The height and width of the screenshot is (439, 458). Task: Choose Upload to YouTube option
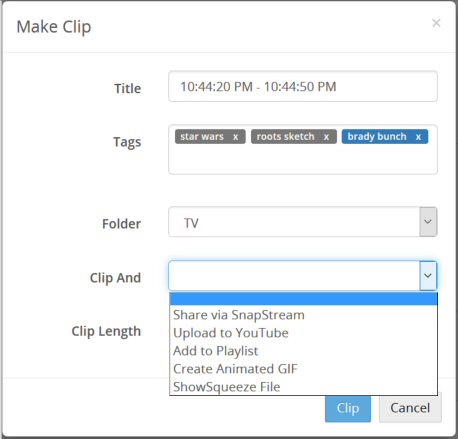click(303, 333)
